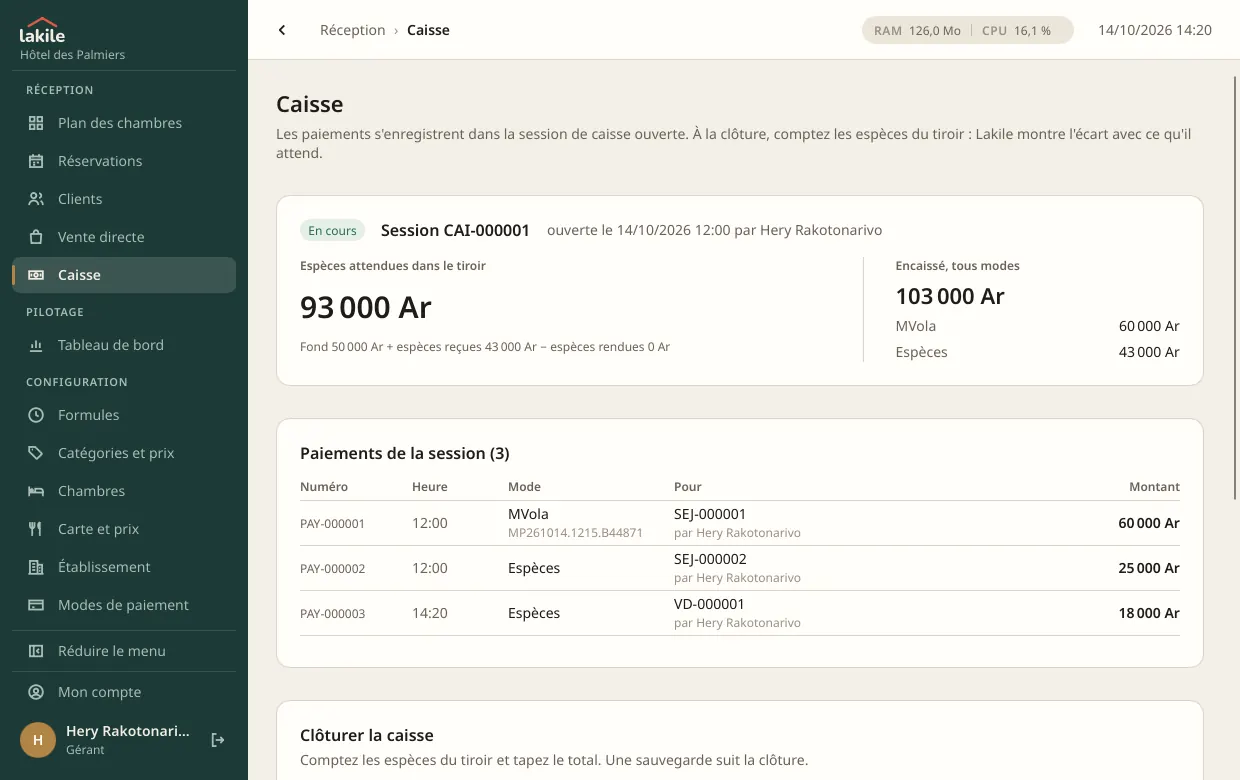Viewport: 1240px width, 780px height.
Task: Open Carte et prix
Action: point(124,529)
